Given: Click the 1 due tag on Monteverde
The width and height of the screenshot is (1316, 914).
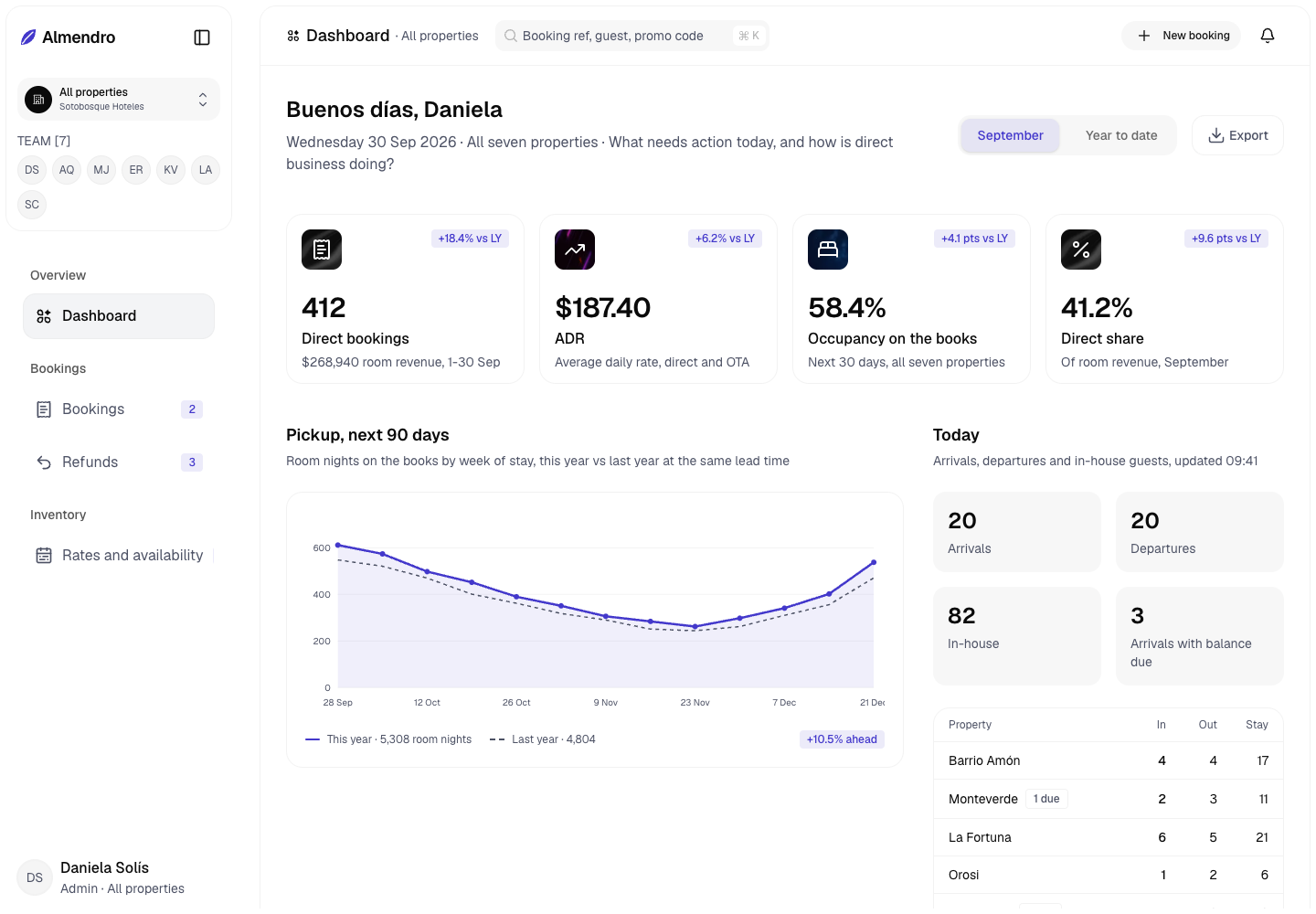Looking at the screenshot, I should pyautogui.click(x=1046, y=799).
